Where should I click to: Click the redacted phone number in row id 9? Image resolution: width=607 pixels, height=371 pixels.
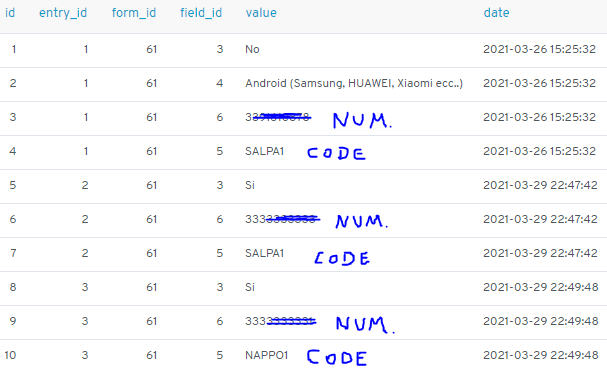pos(281,321)
